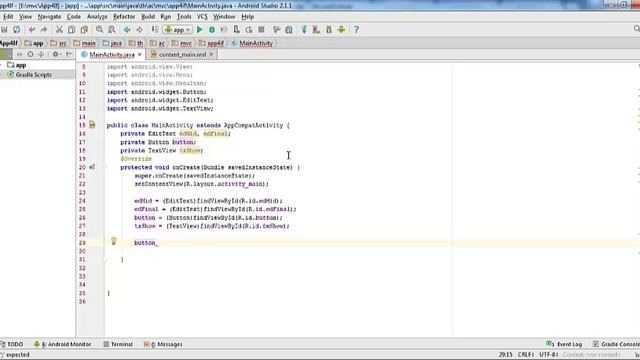This screenshot has height=360, width=640.
Task: Click the Undo arrow icon
Action: pos(31,29)
